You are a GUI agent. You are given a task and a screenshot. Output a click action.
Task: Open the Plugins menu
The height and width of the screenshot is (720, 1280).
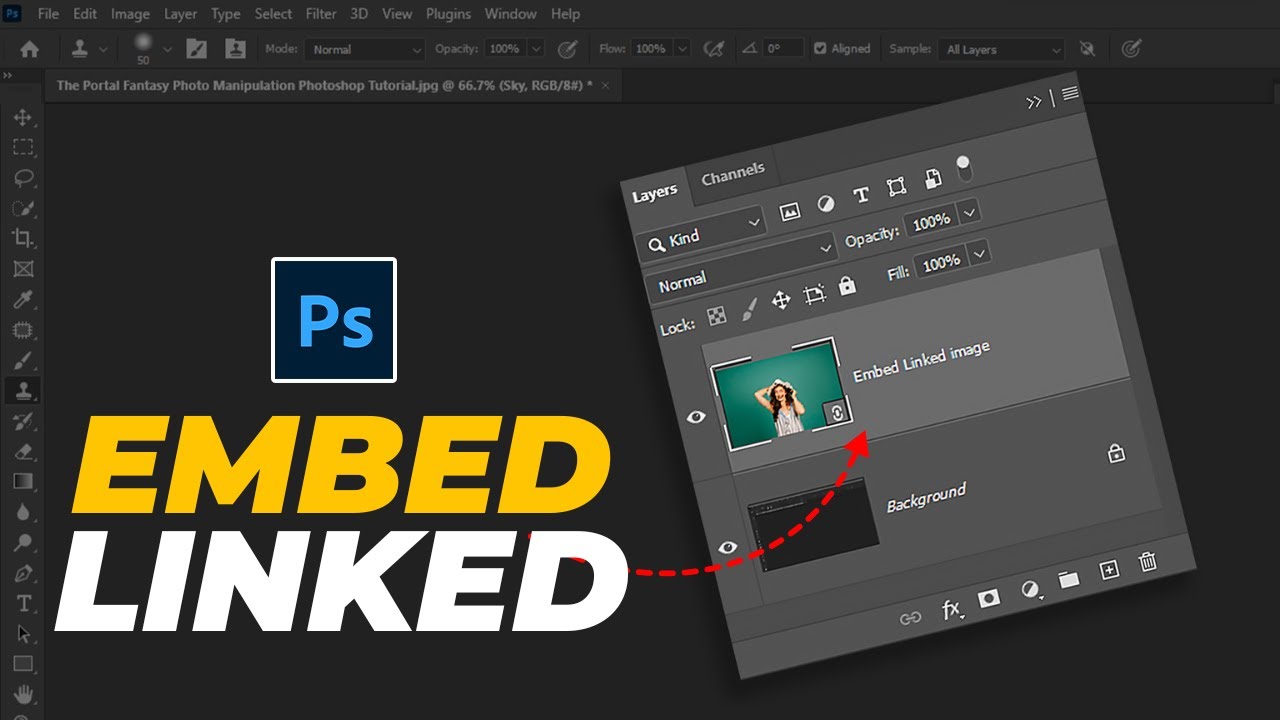pyautogui.click(x=448, y=14)
